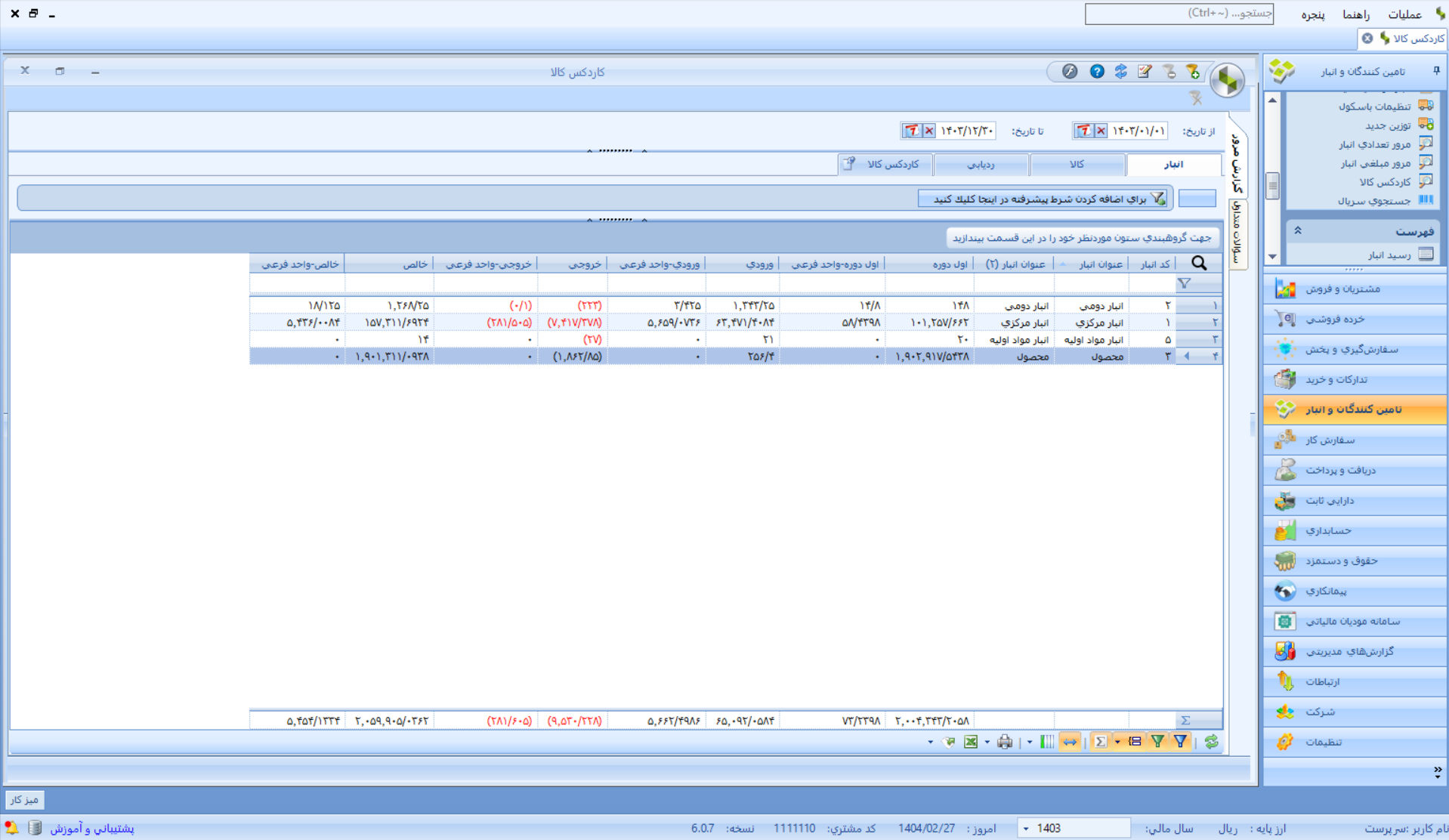Toggle the blue double-arrow column auto-width button

point(1070,742)
